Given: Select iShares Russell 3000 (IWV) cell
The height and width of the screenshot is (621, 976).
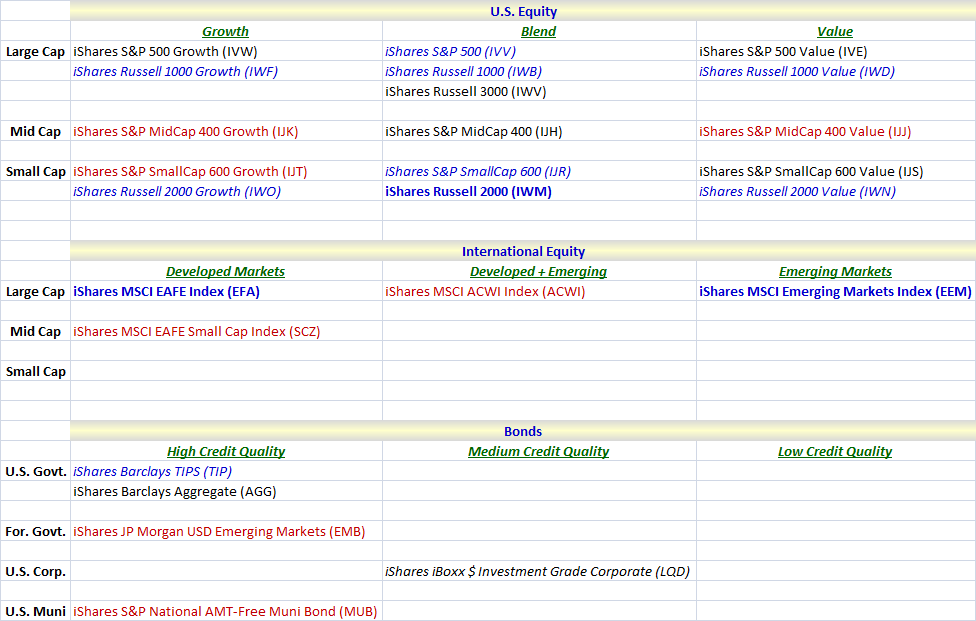Looking at the screenshot, I should [539, 91].
